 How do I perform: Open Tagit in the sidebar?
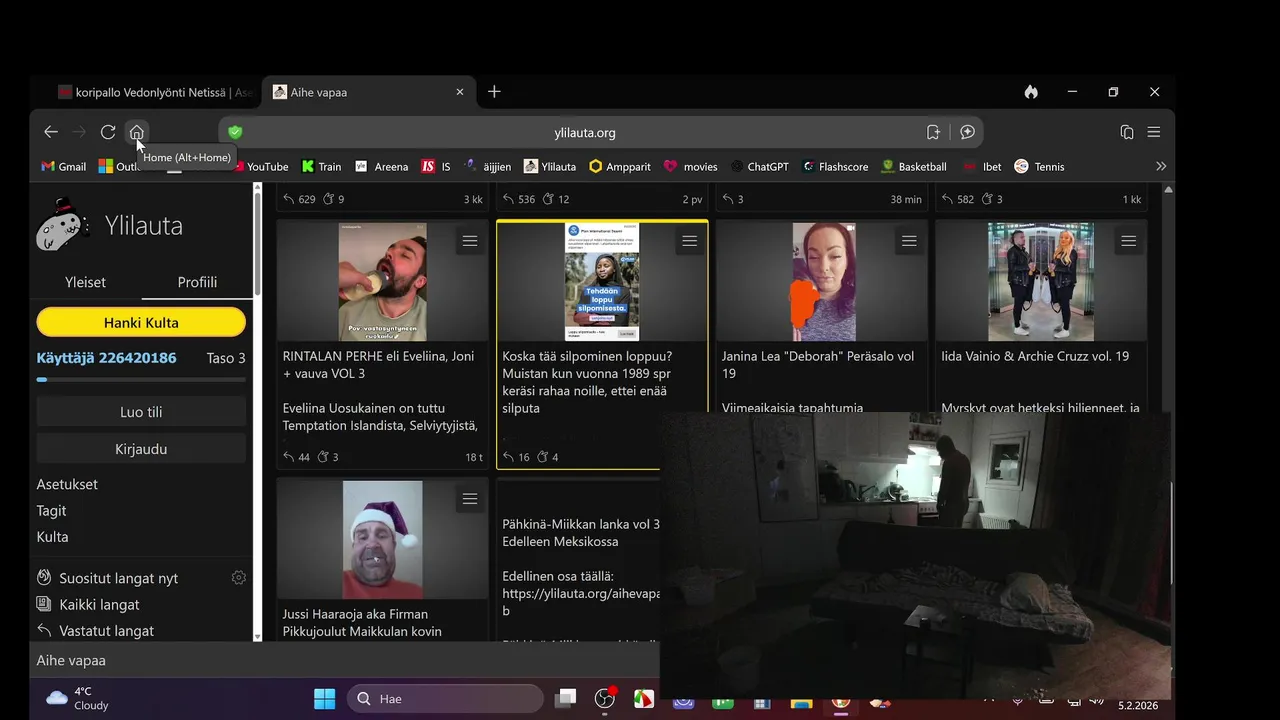click(x=51, y=511)
